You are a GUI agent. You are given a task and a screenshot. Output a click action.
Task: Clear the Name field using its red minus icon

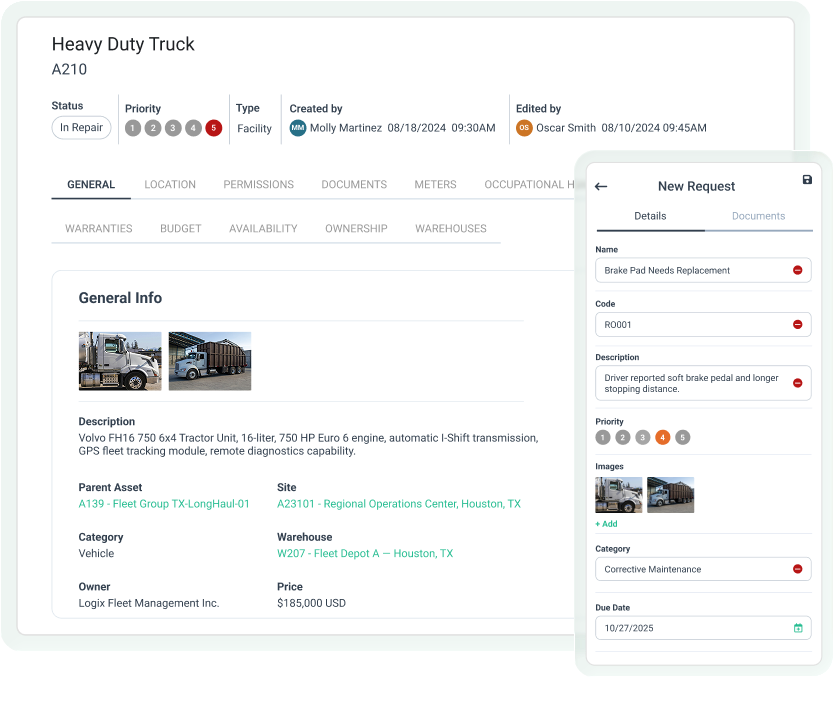(x=795, y=270)
